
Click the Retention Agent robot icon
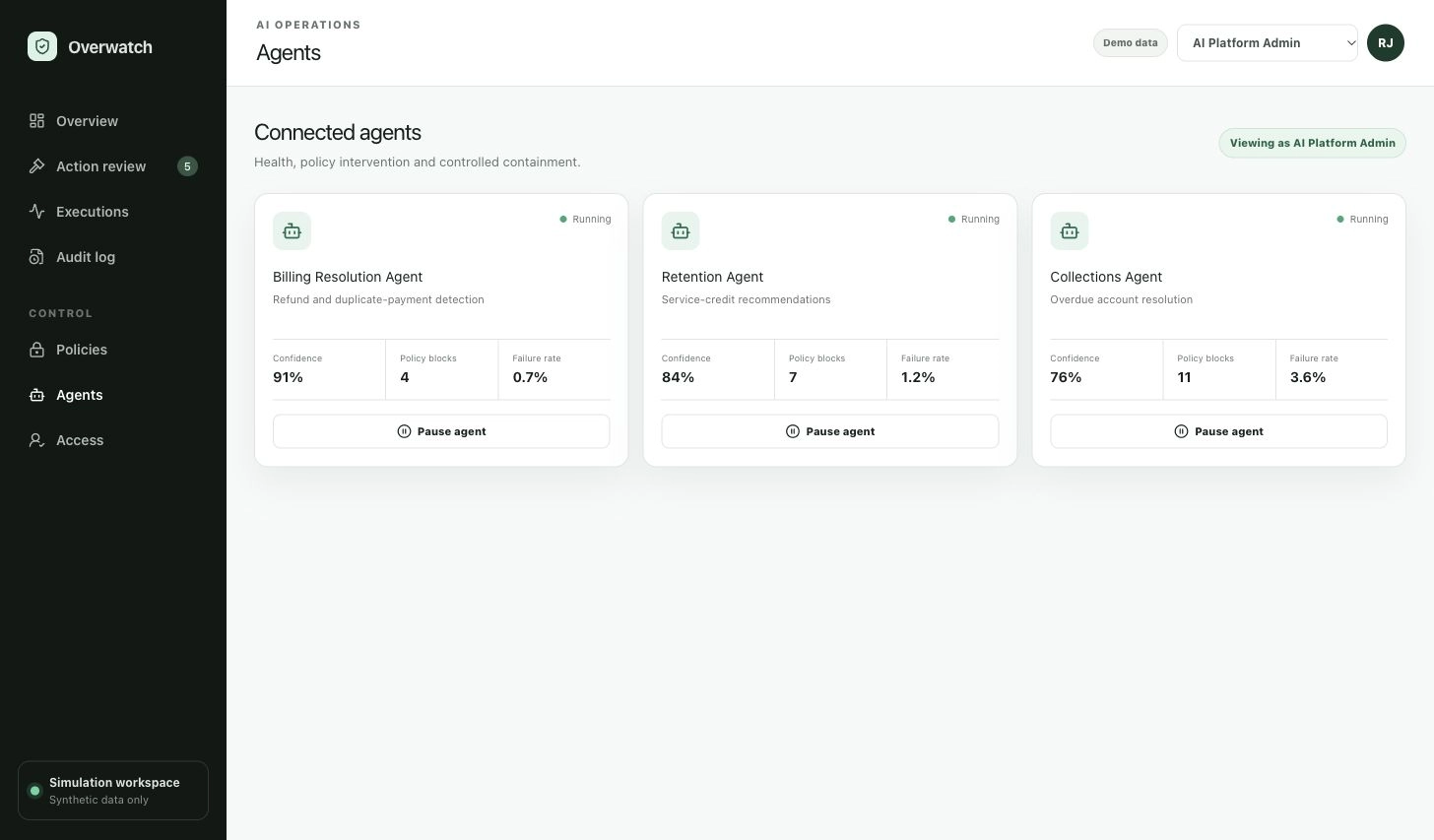pos(681,231)
